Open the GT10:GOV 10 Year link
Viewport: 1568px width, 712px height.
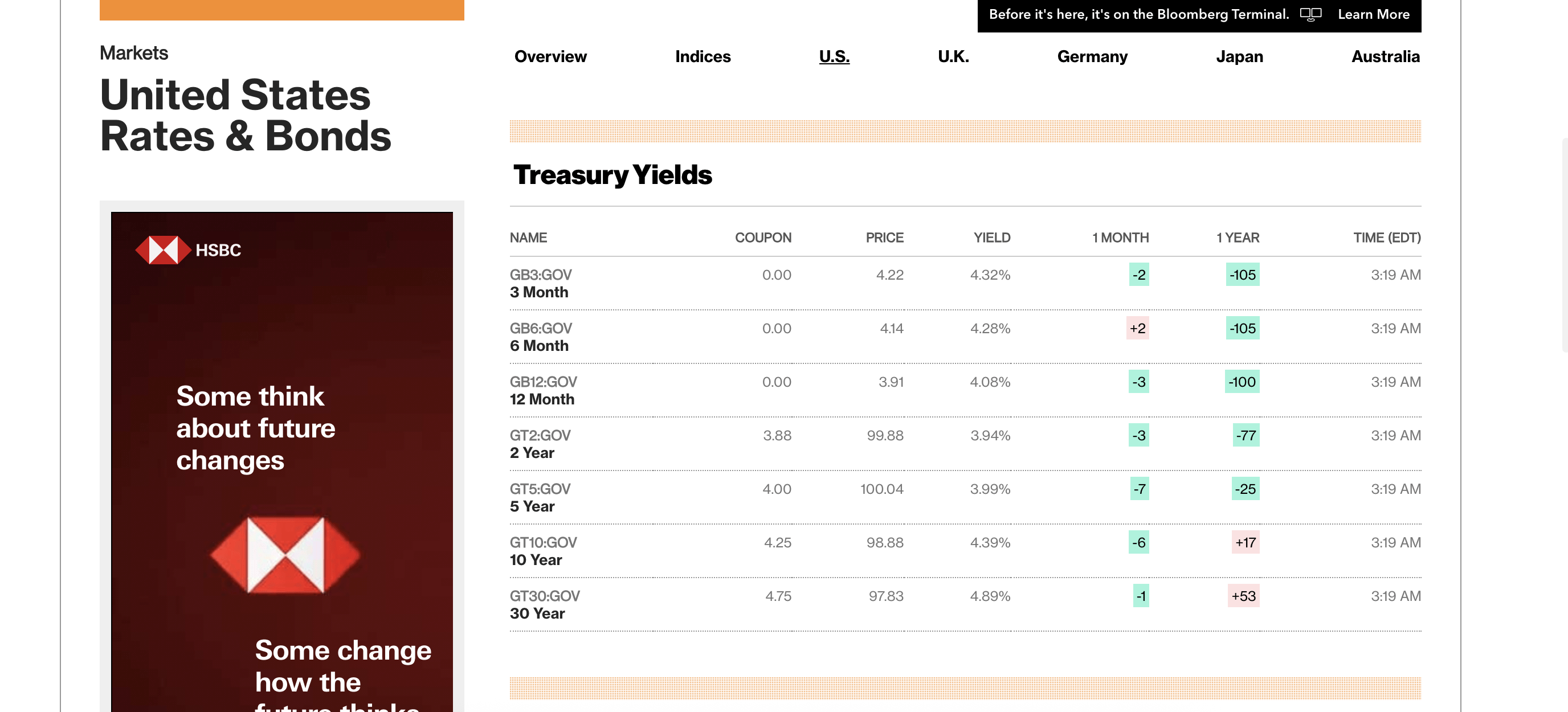click(543, 551)
